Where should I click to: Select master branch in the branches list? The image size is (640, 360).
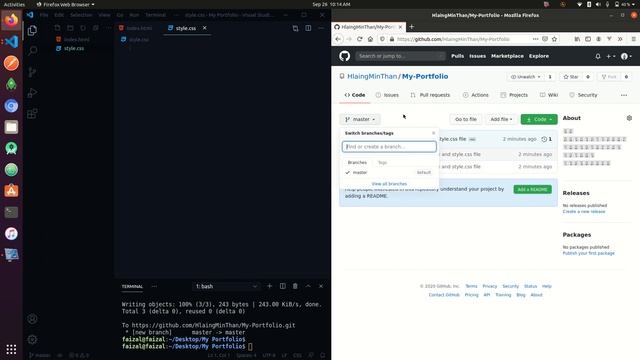point(389,173)
